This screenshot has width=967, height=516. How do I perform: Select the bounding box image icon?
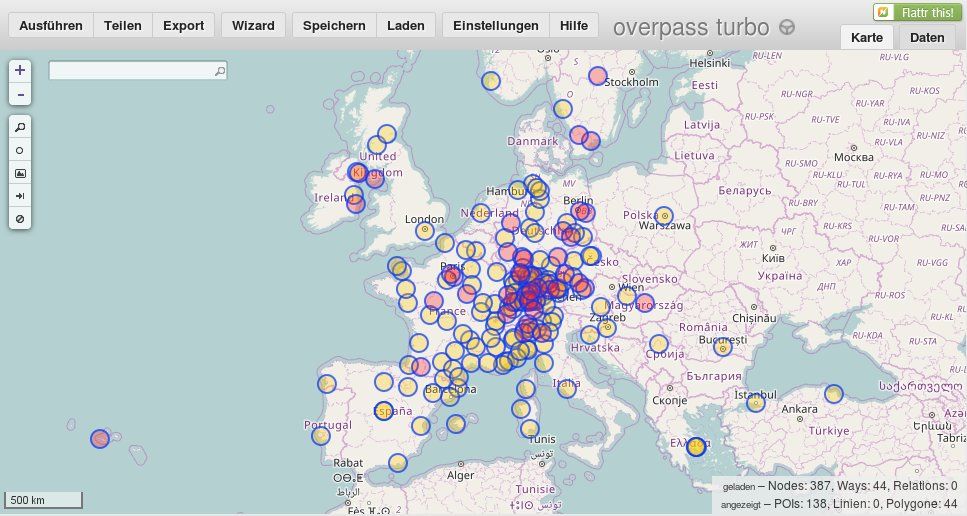[x=20, y=173]
